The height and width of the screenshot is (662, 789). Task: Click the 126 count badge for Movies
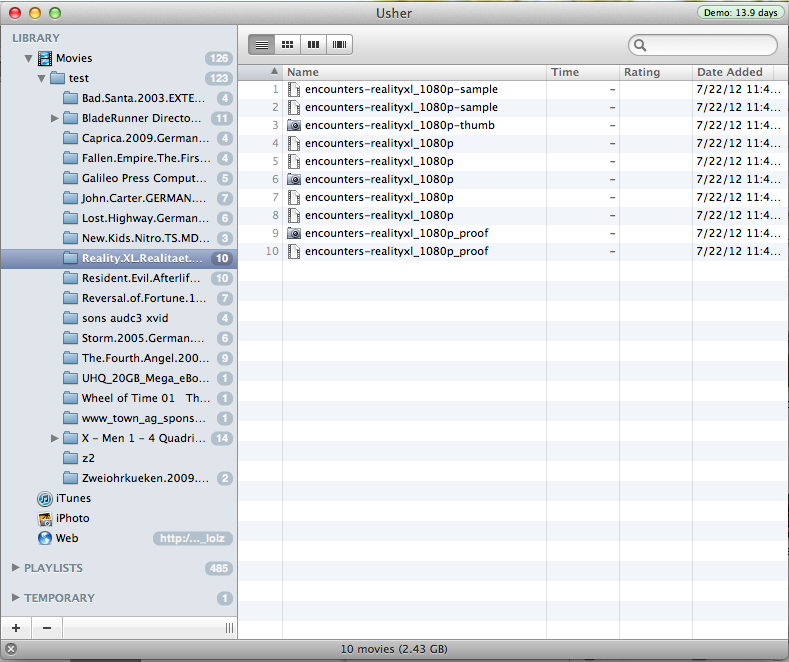click(219, 58)
